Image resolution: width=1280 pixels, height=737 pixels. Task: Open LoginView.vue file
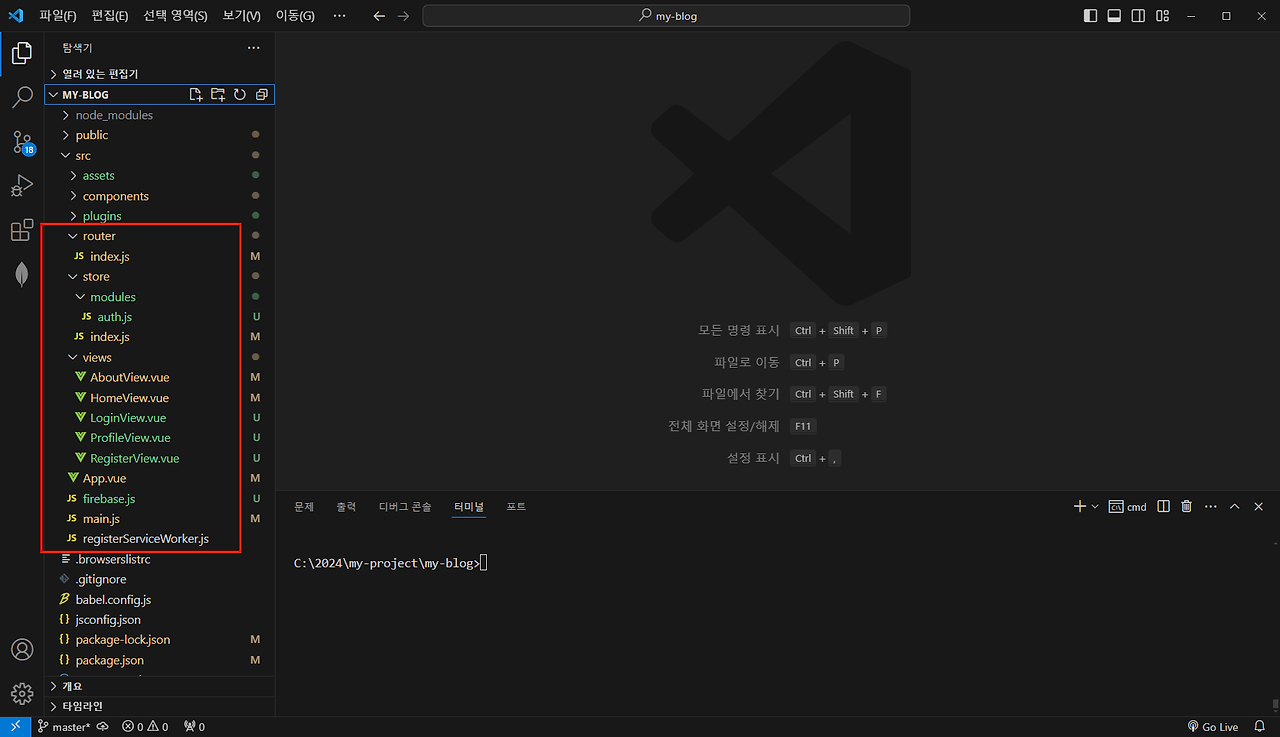160,418
